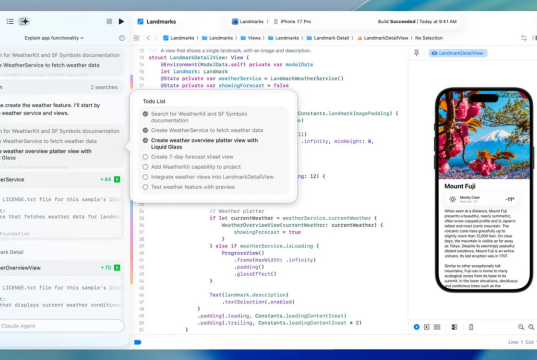Expand the 2 searches row
537x360 pixels.
[x=62, y=87]
